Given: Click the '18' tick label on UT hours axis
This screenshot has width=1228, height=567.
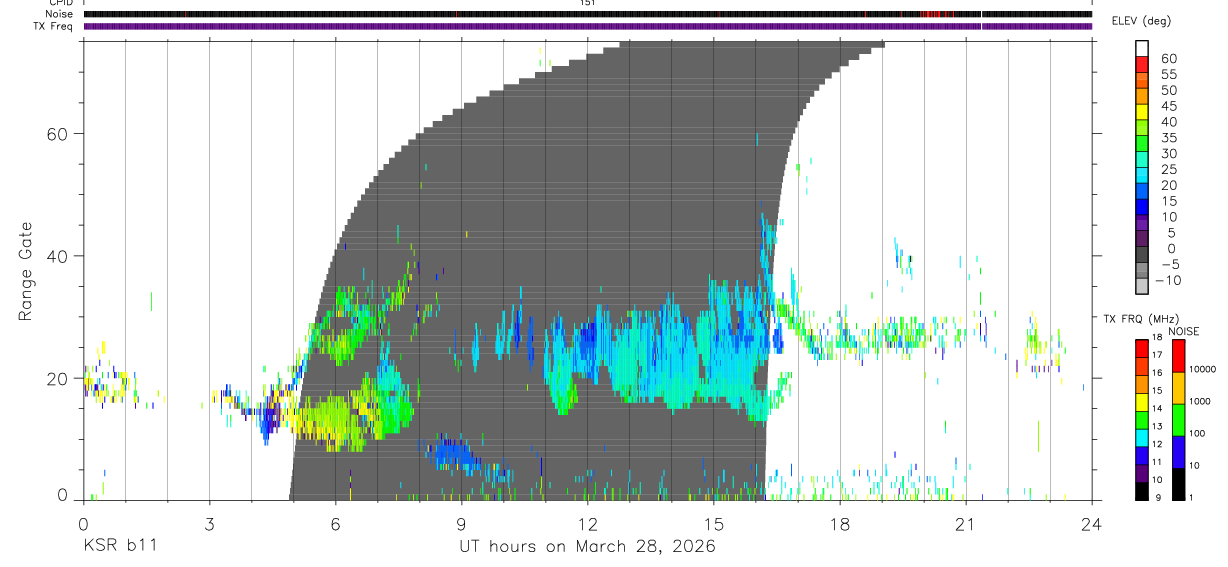Looking at the screenshot, I should click(839, 524).
